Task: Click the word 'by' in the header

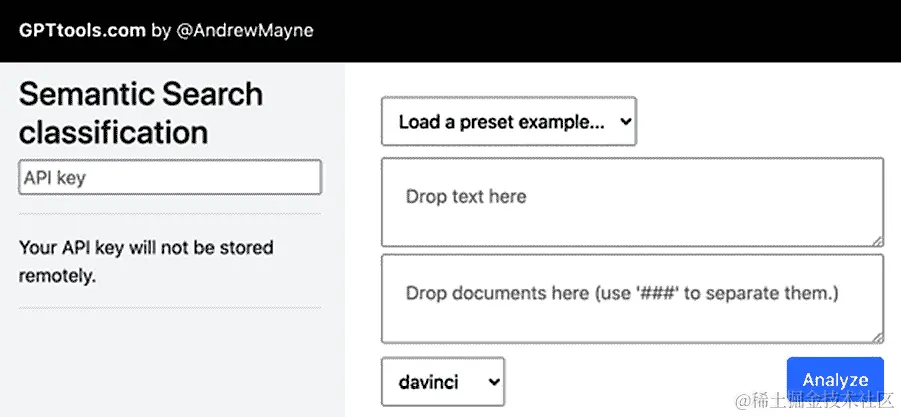Action: point(161,31)
